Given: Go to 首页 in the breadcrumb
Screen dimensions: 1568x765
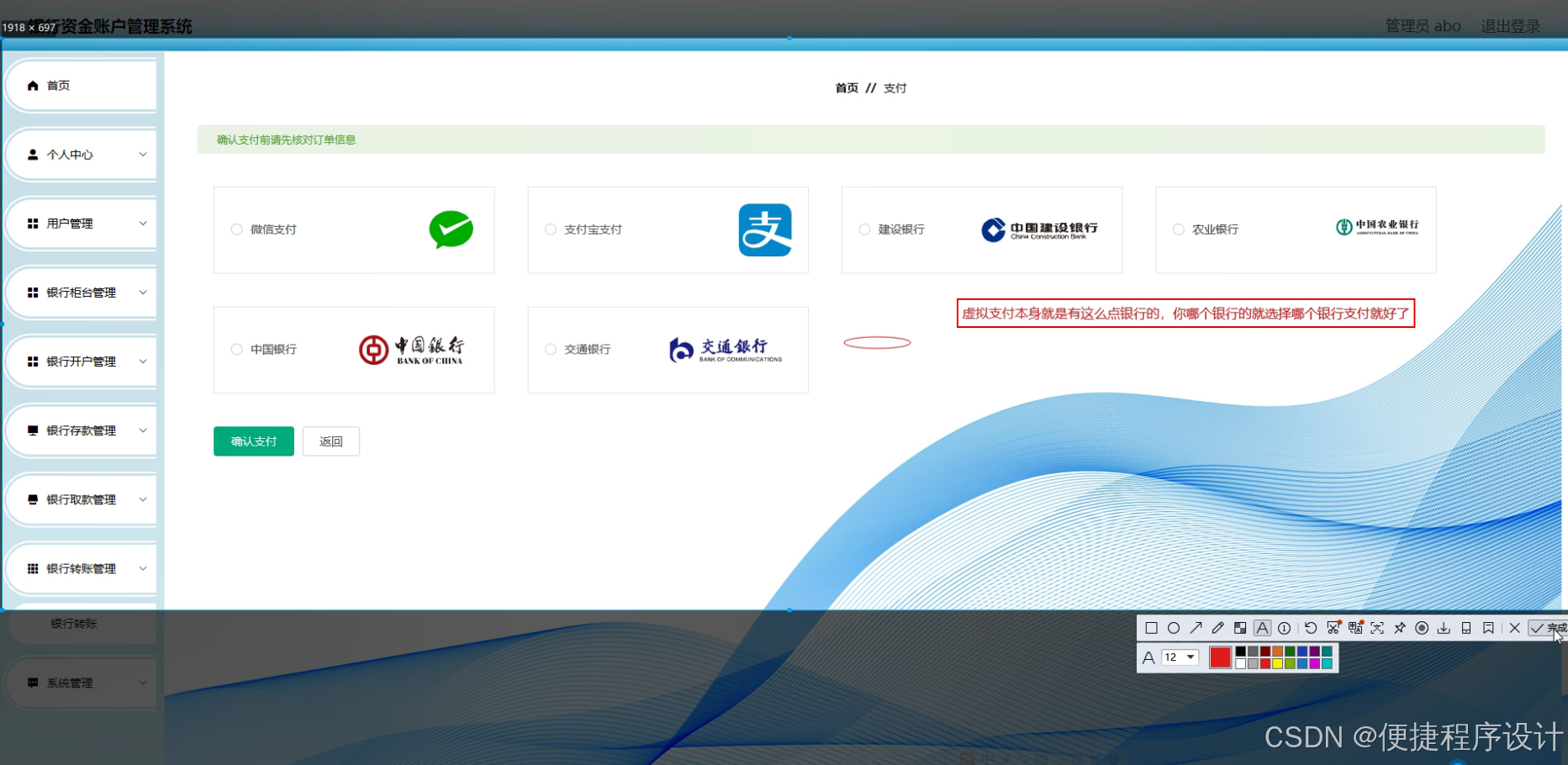Looking at the screenshot, I should pos(847,88).
